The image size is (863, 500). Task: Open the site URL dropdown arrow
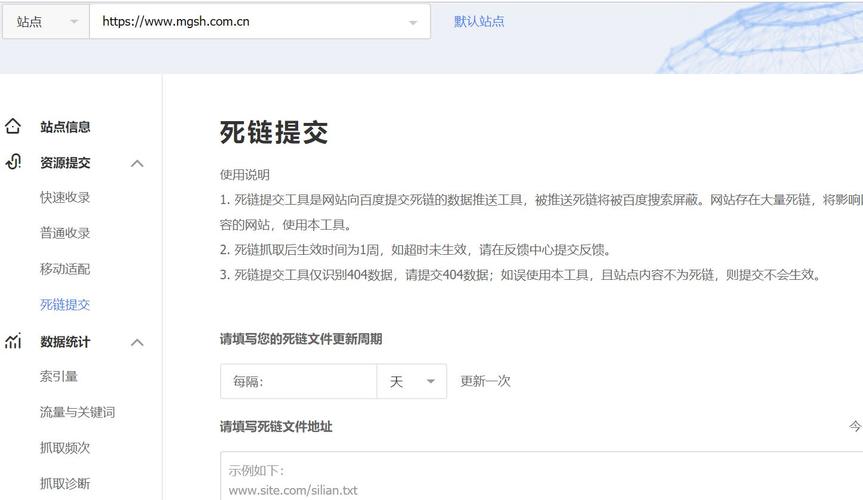tap(413, 22)
